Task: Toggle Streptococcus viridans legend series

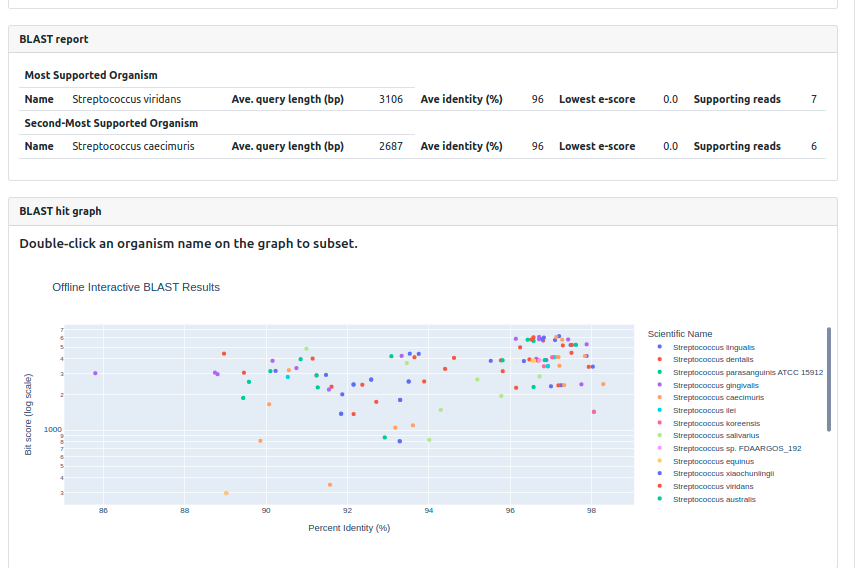Action: 712,486
